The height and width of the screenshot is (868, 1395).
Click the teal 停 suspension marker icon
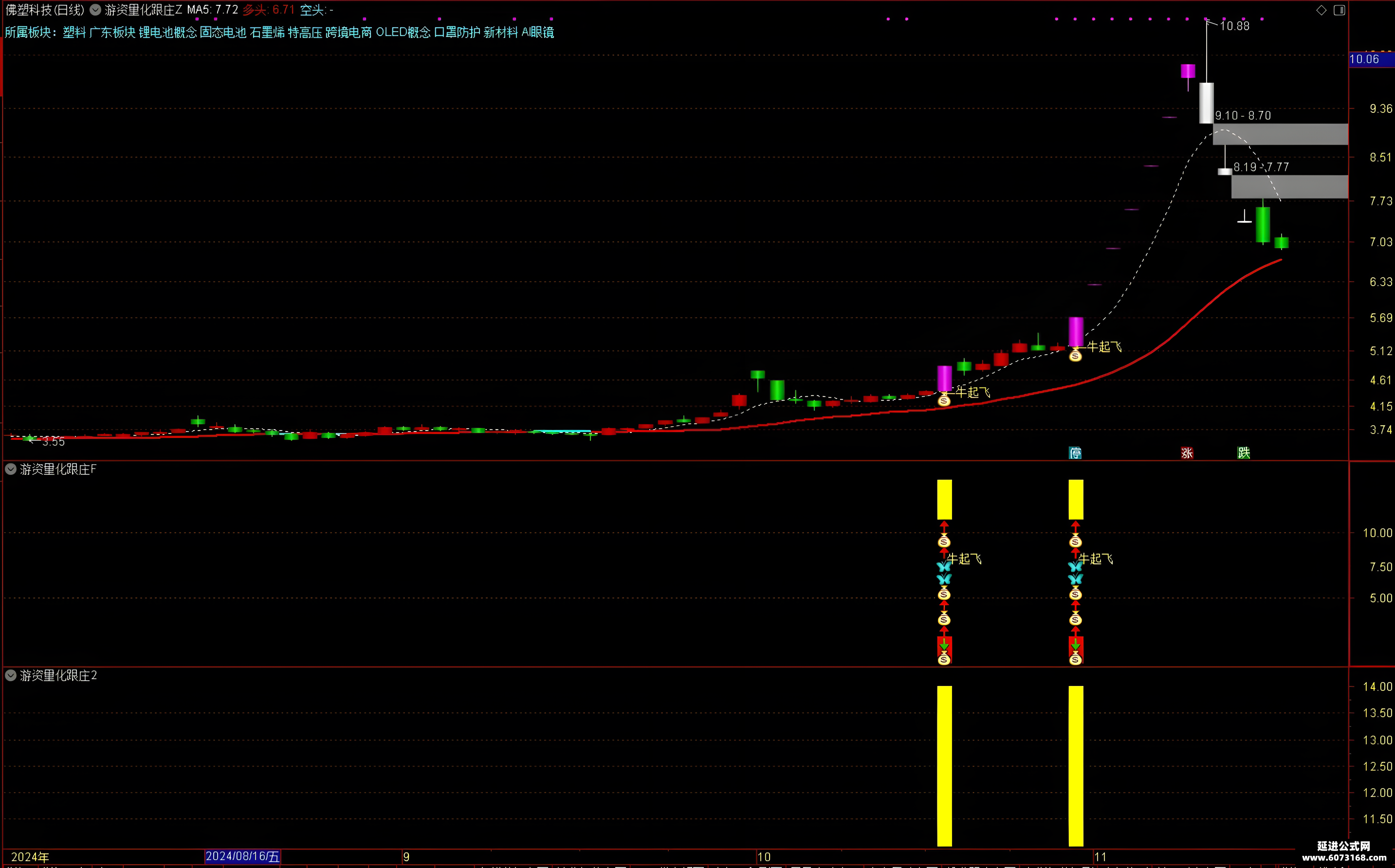[x=1075, y=453]
